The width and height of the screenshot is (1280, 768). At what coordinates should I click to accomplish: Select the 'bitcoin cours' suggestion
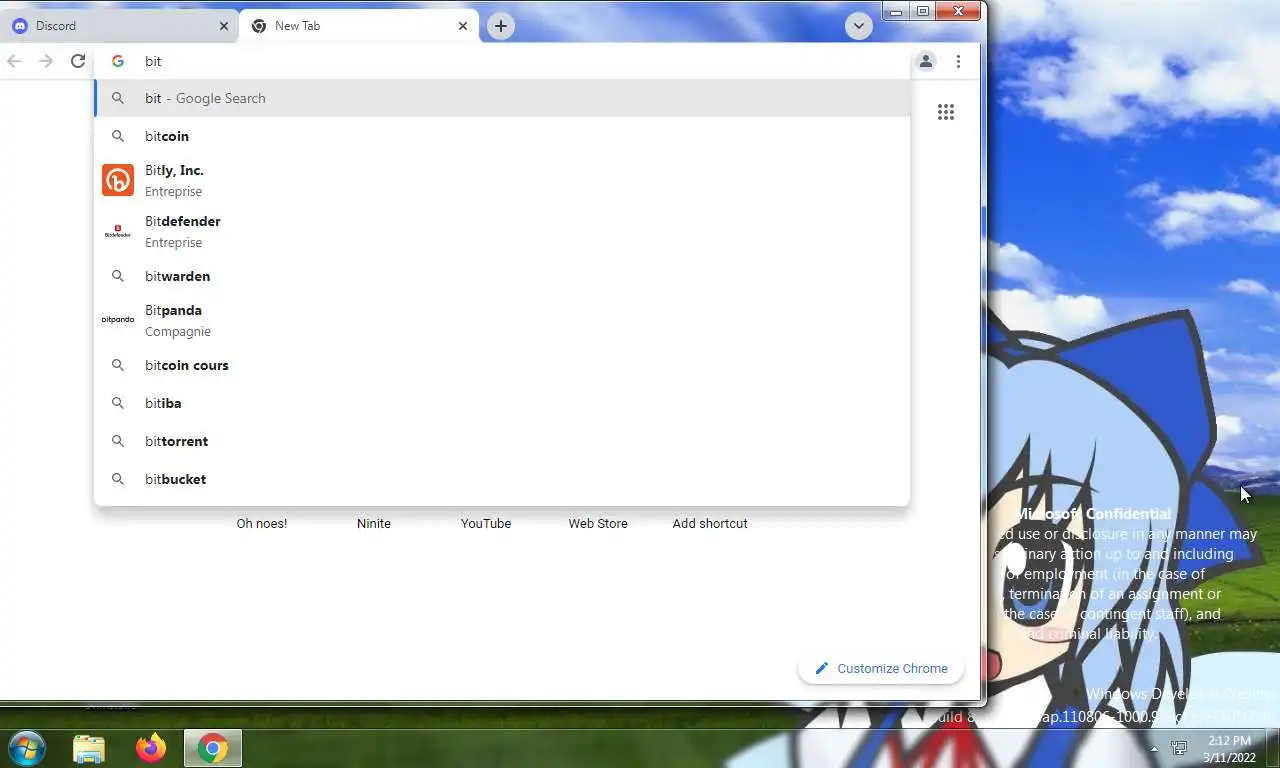[x=502, y=365]
